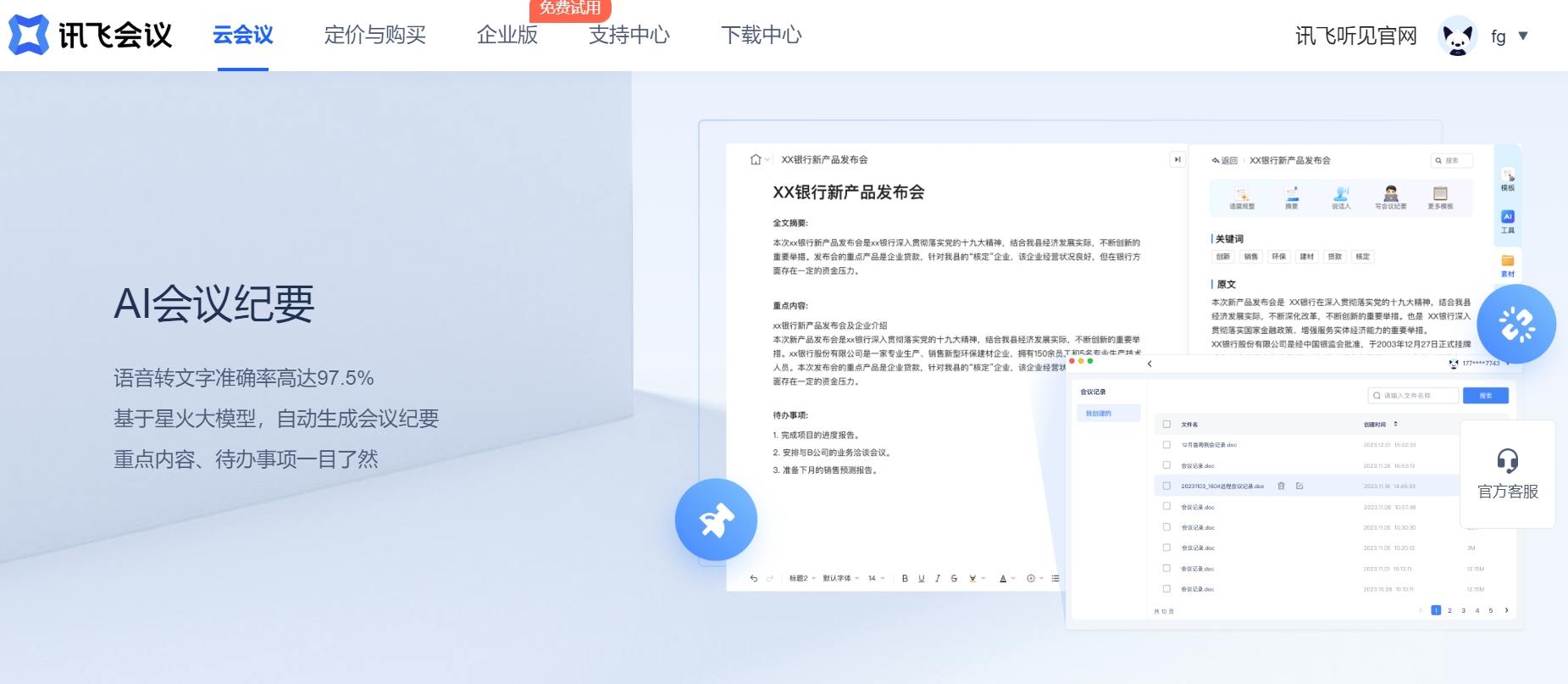
Task: Select the 写会议纪要 icon
Action: (1390, 198)
